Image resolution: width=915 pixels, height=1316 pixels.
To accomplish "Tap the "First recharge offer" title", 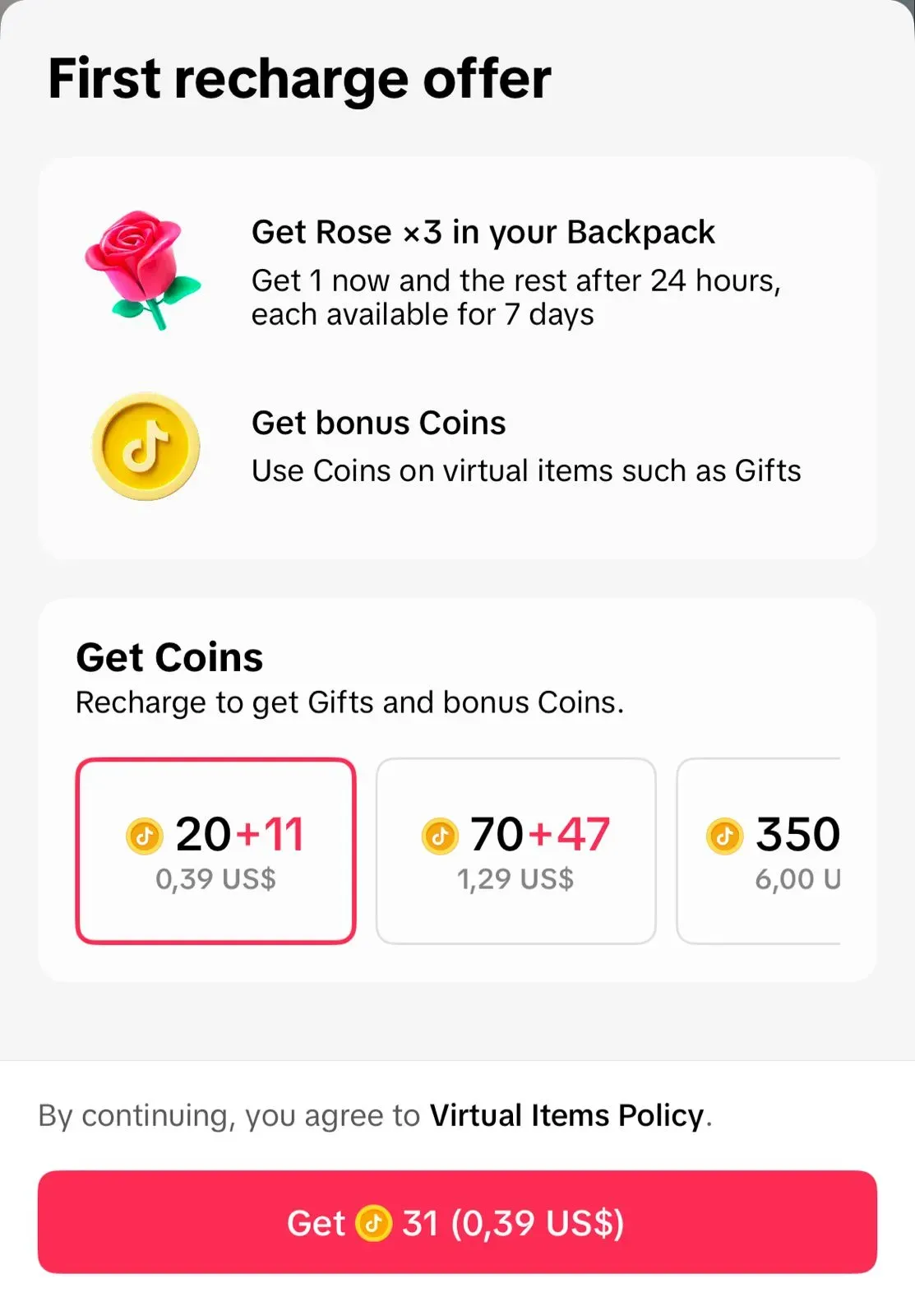I will pos(299,79).
